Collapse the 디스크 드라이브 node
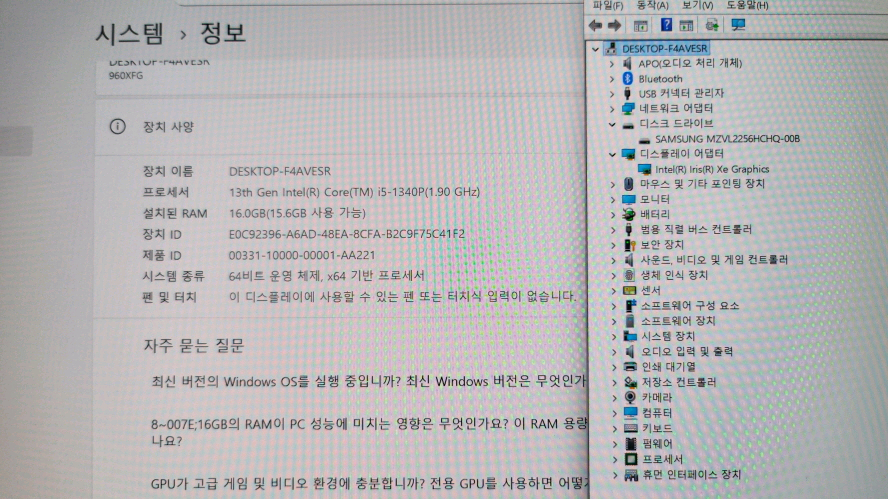 612,124
